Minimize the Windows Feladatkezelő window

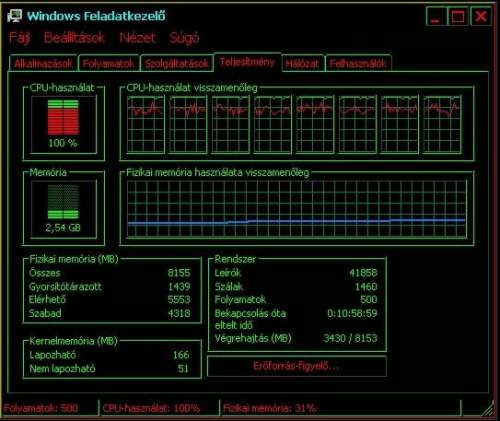(436, 16)
